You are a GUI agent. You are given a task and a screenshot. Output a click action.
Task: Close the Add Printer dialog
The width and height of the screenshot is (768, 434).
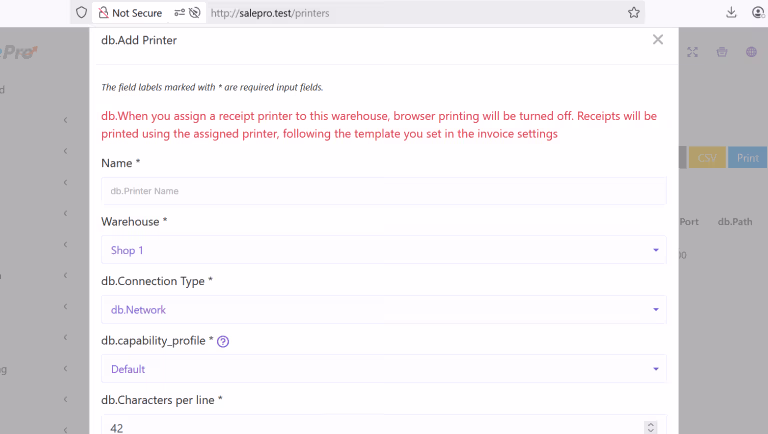(x=658, y=40)
